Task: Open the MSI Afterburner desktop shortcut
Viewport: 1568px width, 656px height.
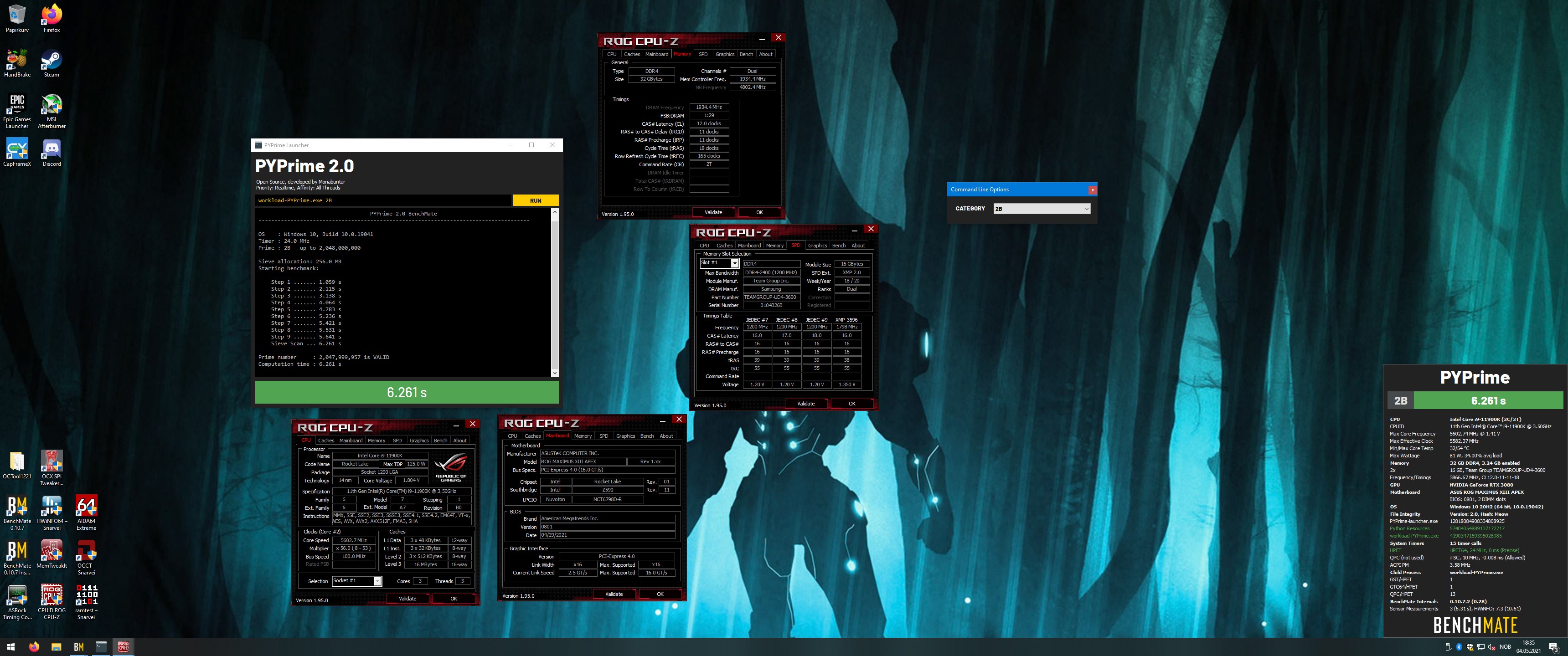Action: tap(51, 111)
